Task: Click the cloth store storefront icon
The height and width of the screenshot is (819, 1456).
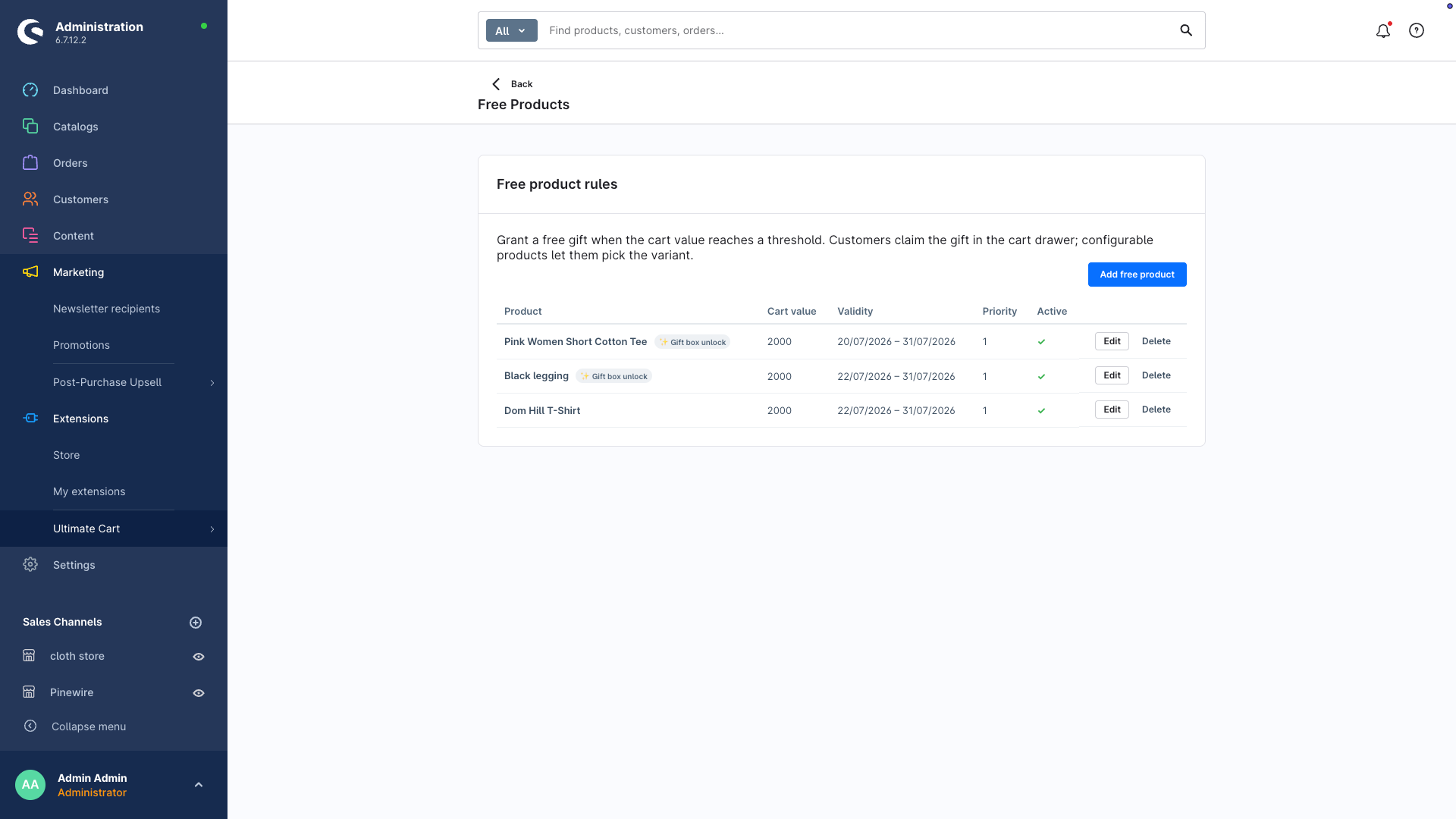Action: [29, 656]
